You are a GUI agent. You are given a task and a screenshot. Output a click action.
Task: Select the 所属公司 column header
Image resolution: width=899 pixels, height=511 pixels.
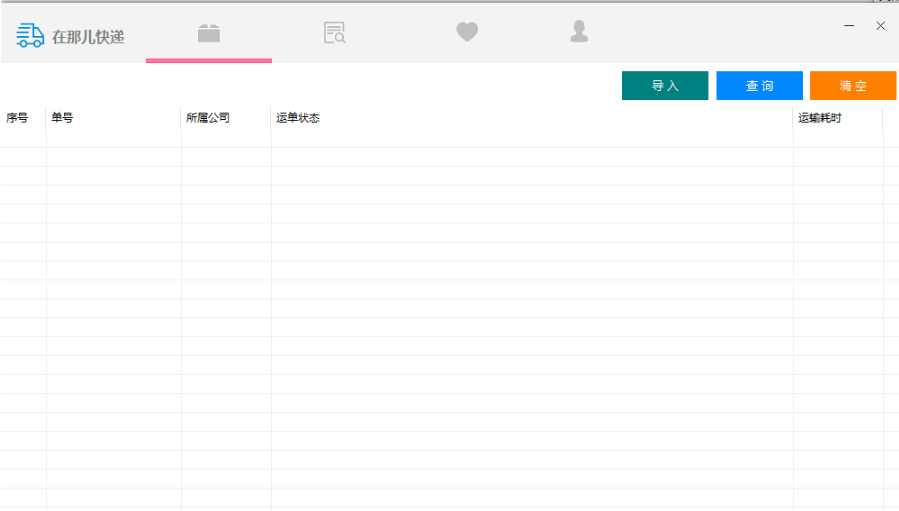226,118
